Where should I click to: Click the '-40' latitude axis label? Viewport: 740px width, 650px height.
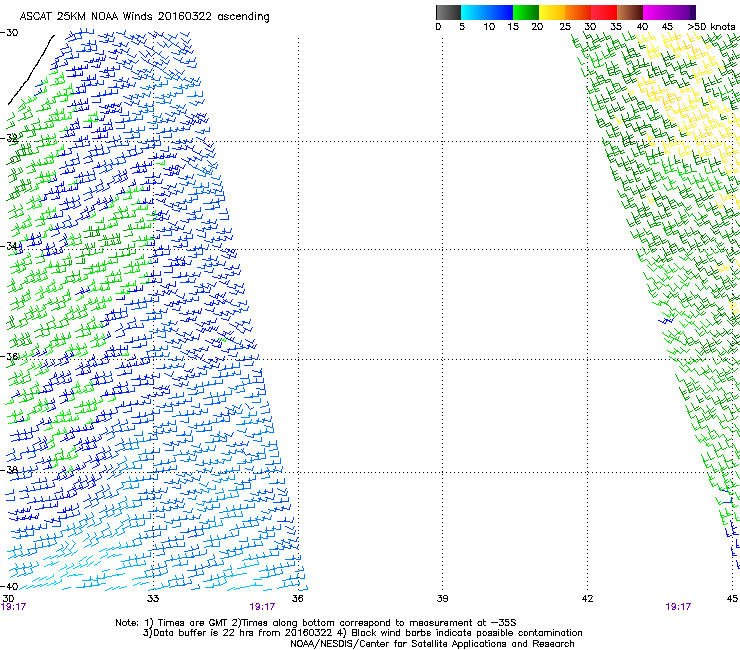pos(9,586)
